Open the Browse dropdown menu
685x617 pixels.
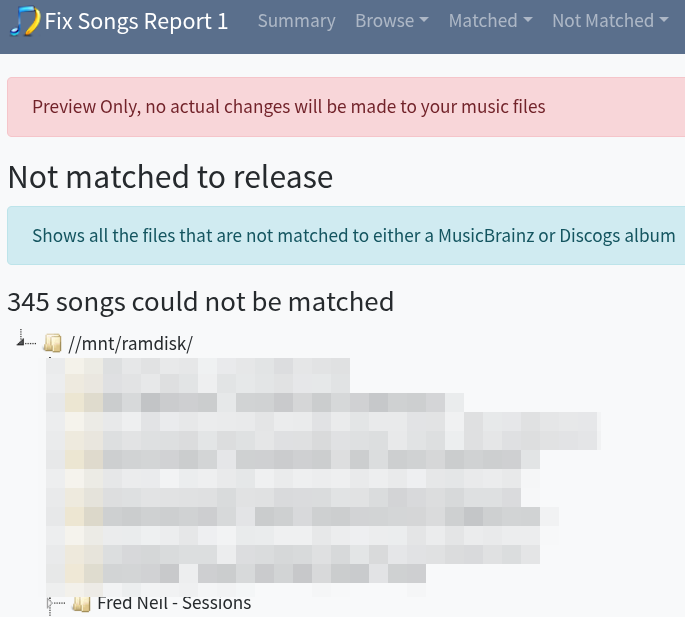click(391, 21)
